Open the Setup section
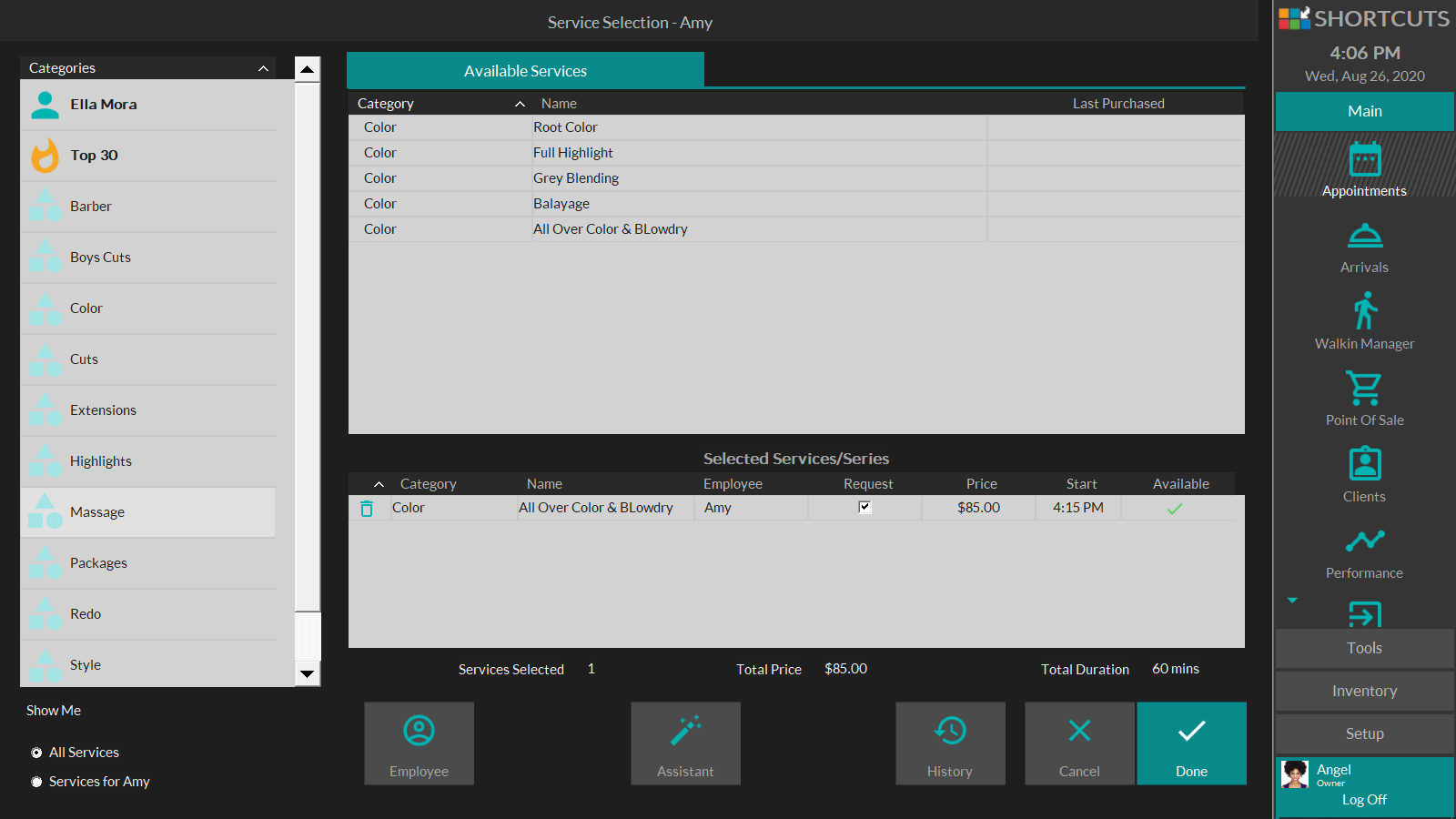This screenshot has height=819, width=1456. pos(1365,733)
